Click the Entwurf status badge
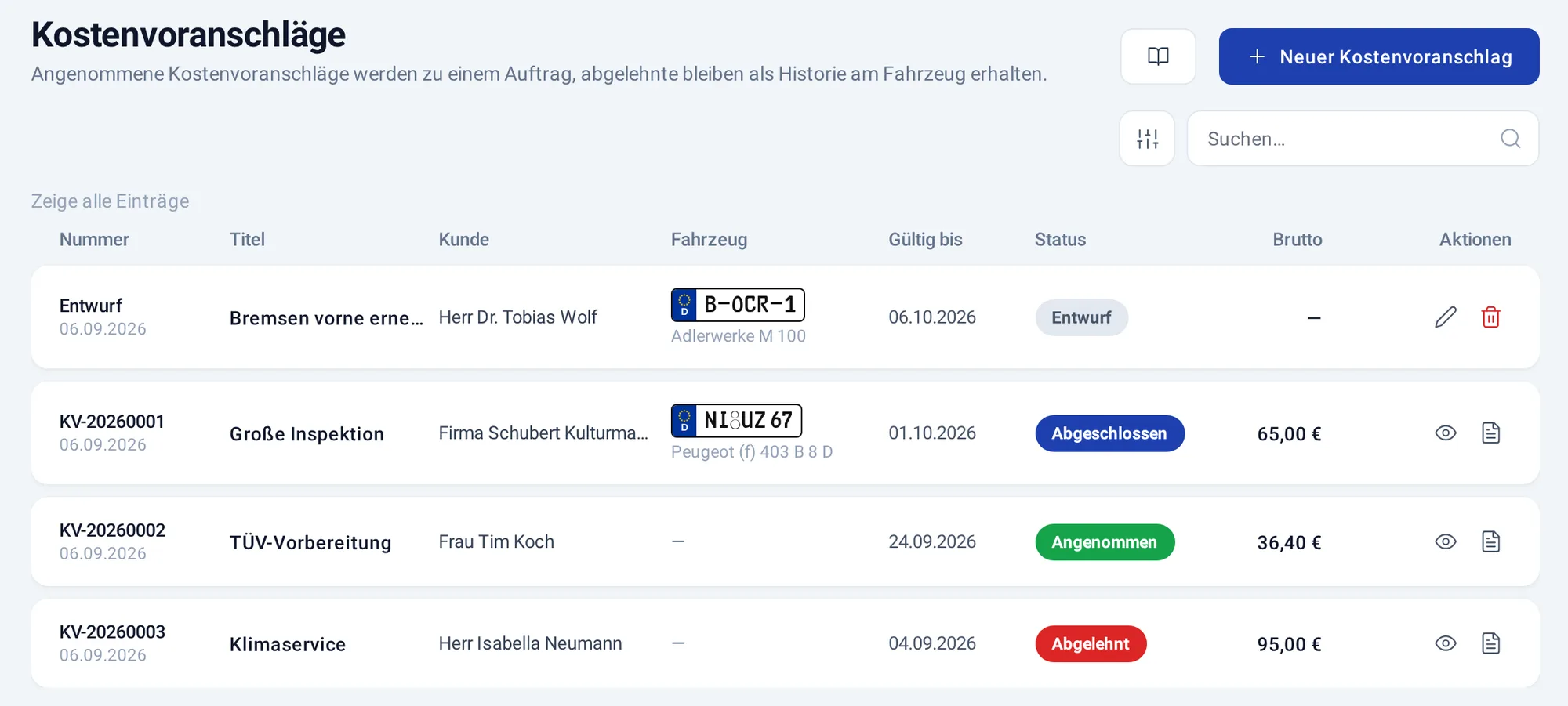The width and height of the screenshot is (1568, 706). [1081, 317]
